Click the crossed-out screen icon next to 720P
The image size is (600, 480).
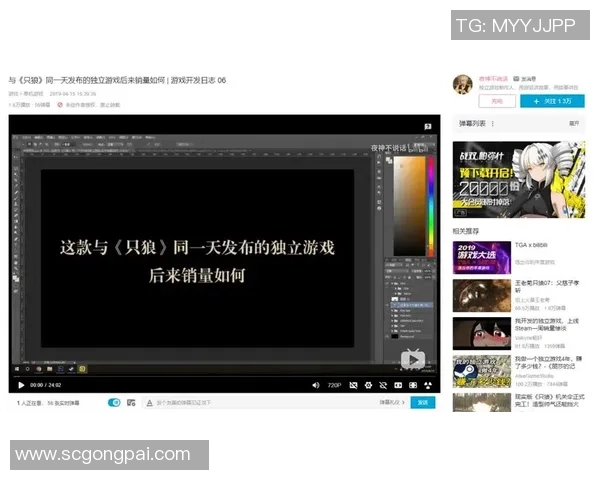pos(353,385)
